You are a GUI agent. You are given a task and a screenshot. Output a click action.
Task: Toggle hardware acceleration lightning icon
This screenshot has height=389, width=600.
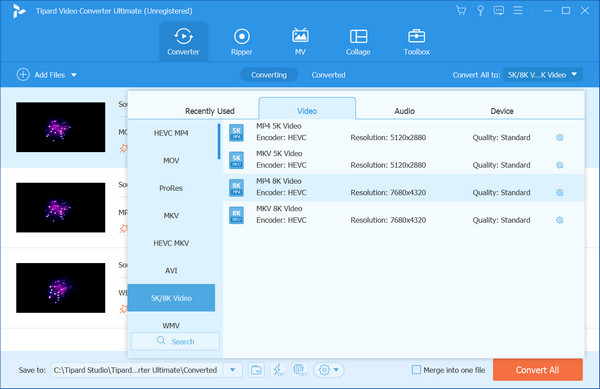click(x=278, y=370)
